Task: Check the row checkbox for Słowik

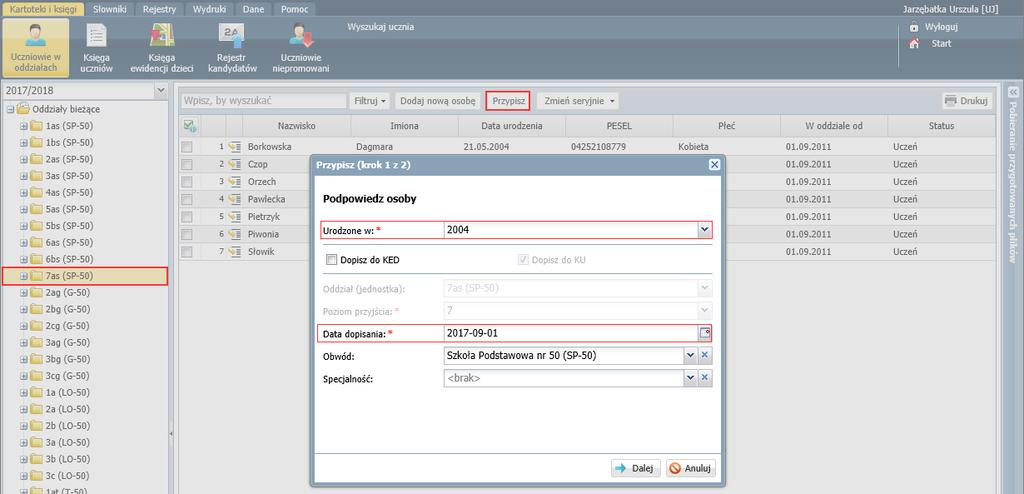Action: coord(187,252)
